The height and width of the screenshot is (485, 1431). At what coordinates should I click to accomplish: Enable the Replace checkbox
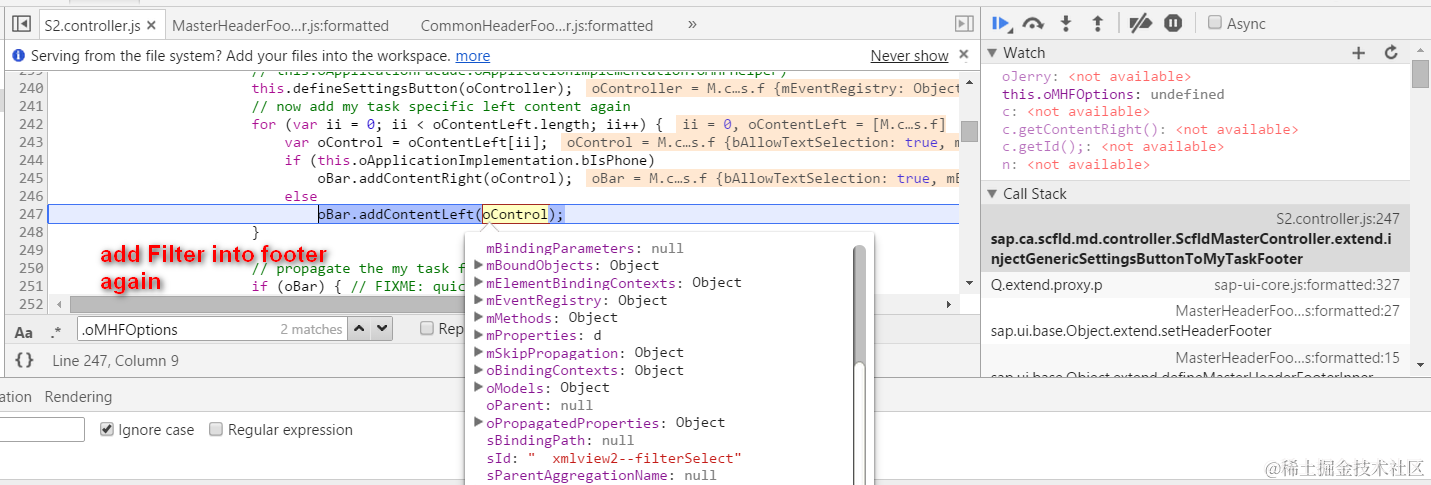[427, 328]
